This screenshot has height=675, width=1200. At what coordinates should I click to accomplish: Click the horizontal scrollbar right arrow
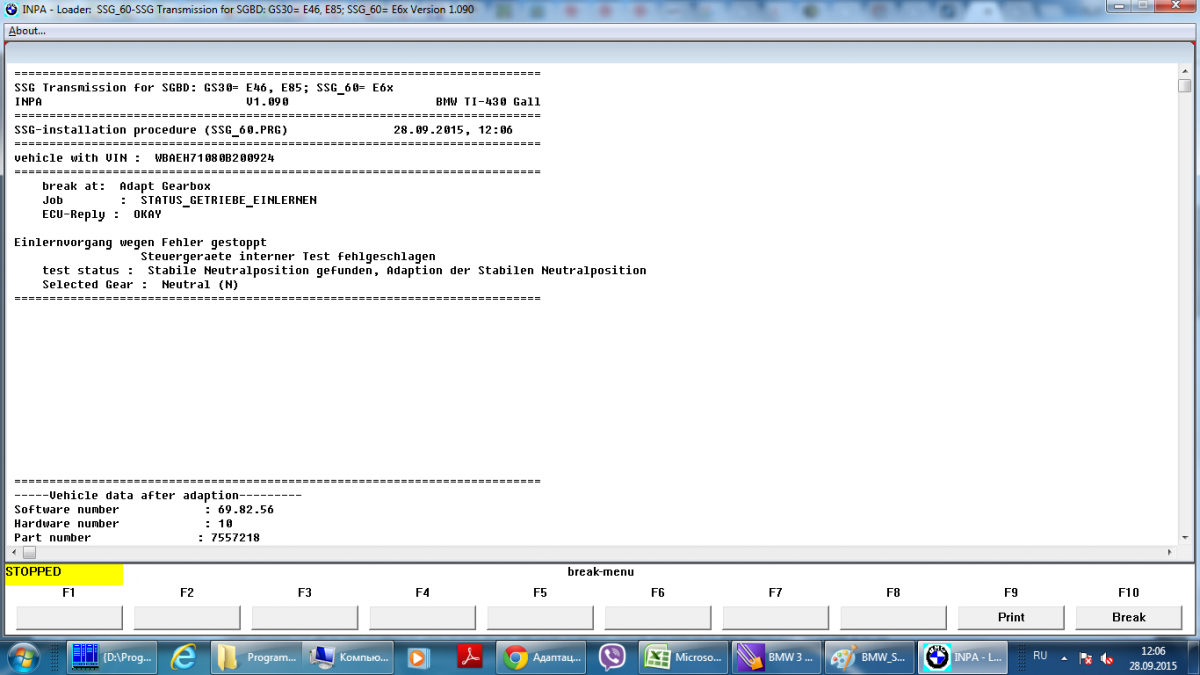pyautogui.click(x=1169, y=552)
